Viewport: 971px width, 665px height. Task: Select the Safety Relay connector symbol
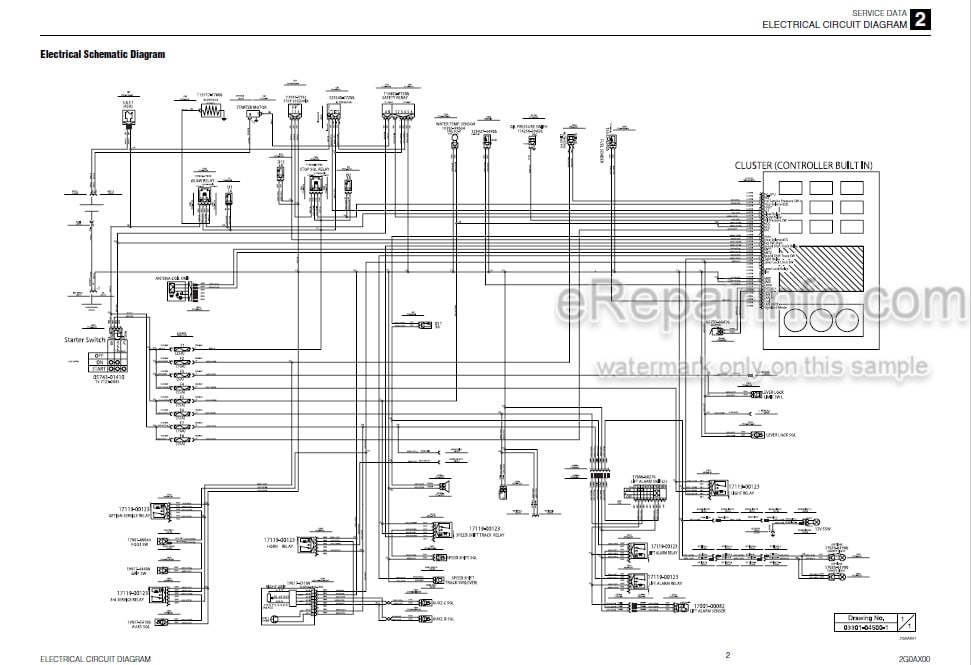[x=398, y=111]
